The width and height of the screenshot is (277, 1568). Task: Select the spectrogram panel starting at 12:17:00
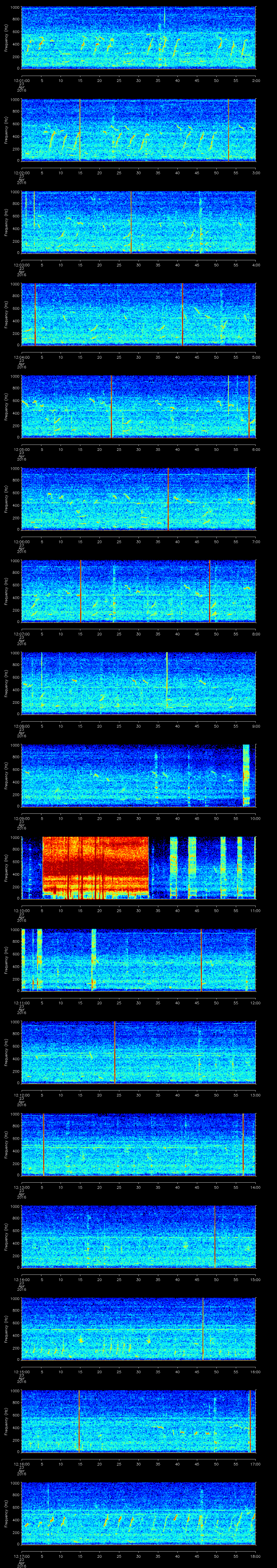click(x=139, y=1514)
